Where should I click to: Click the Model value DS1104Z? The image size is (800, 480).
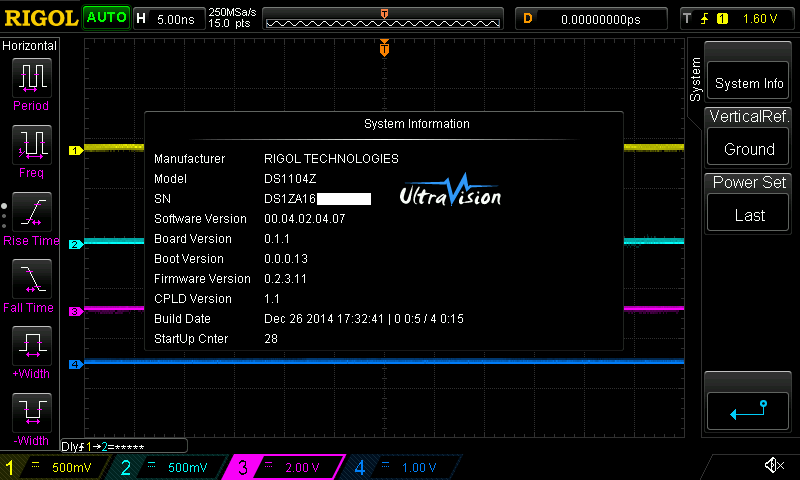(290, 179)
